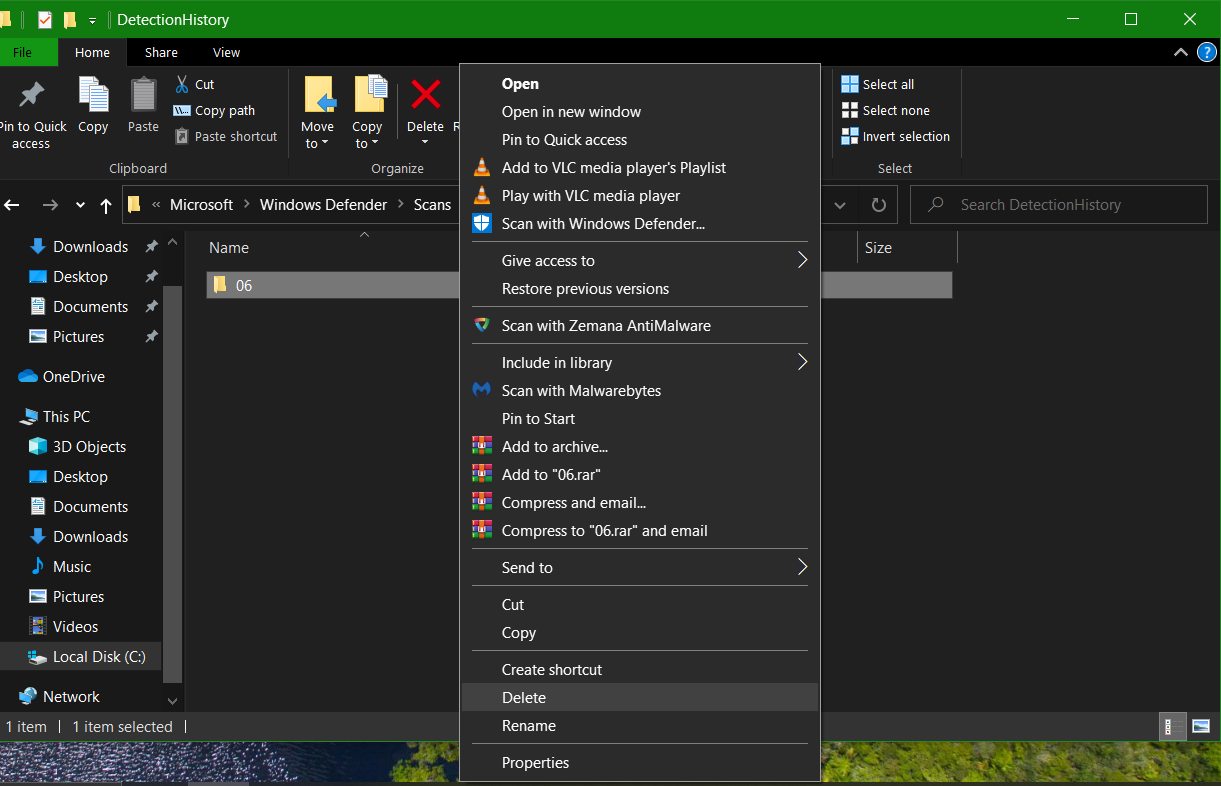Expand the Include in library submenu
Image resolution: width=1221 pixels, height=786 pixels.
pyautogui.click(x=640, y=363)
